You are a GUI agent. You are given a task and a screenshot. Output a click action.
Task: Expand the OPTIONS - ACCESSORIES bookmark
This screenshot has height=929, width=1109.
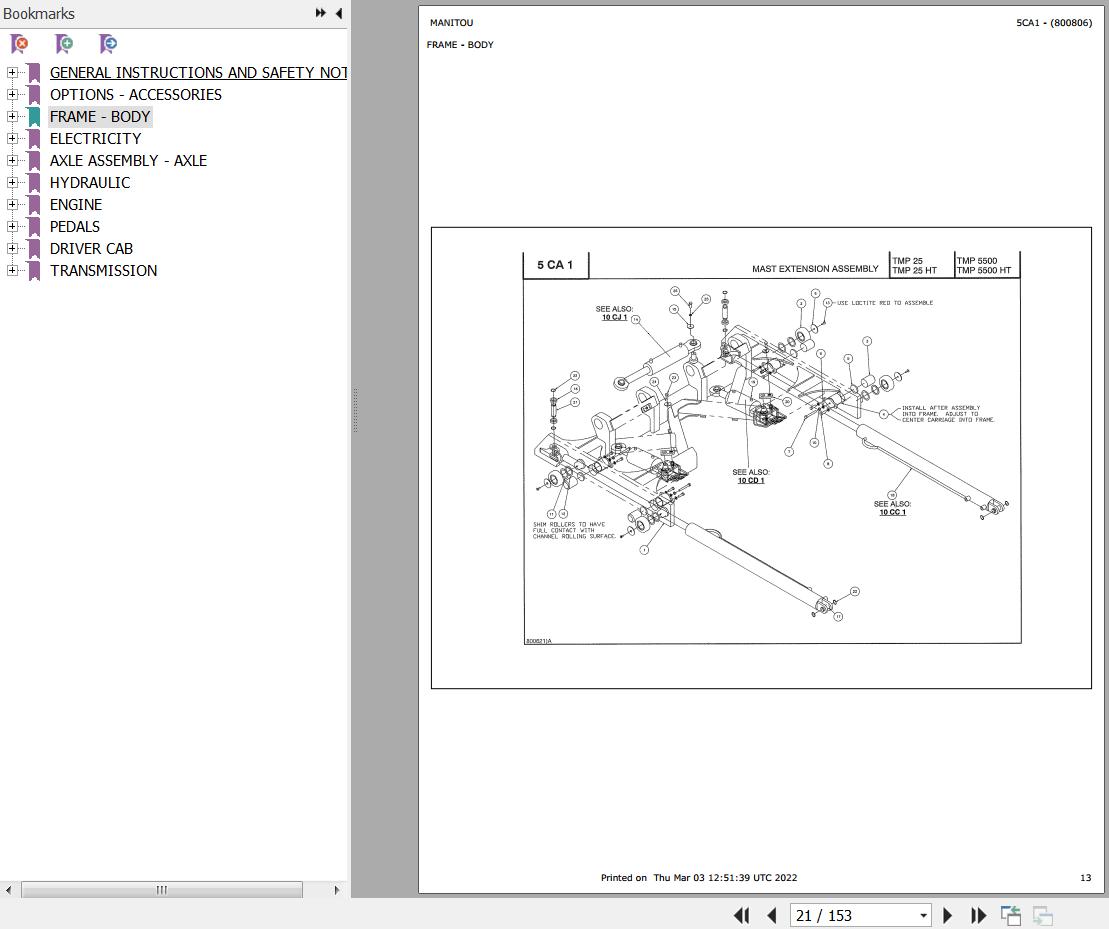[x=12, y=94]
